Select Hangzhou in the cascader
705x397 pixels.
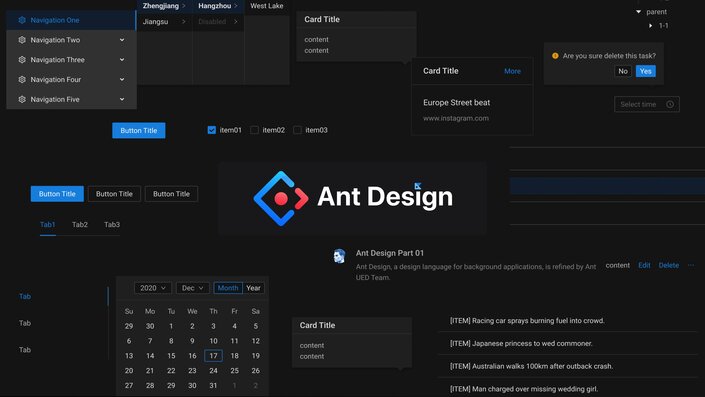(218, 6)
